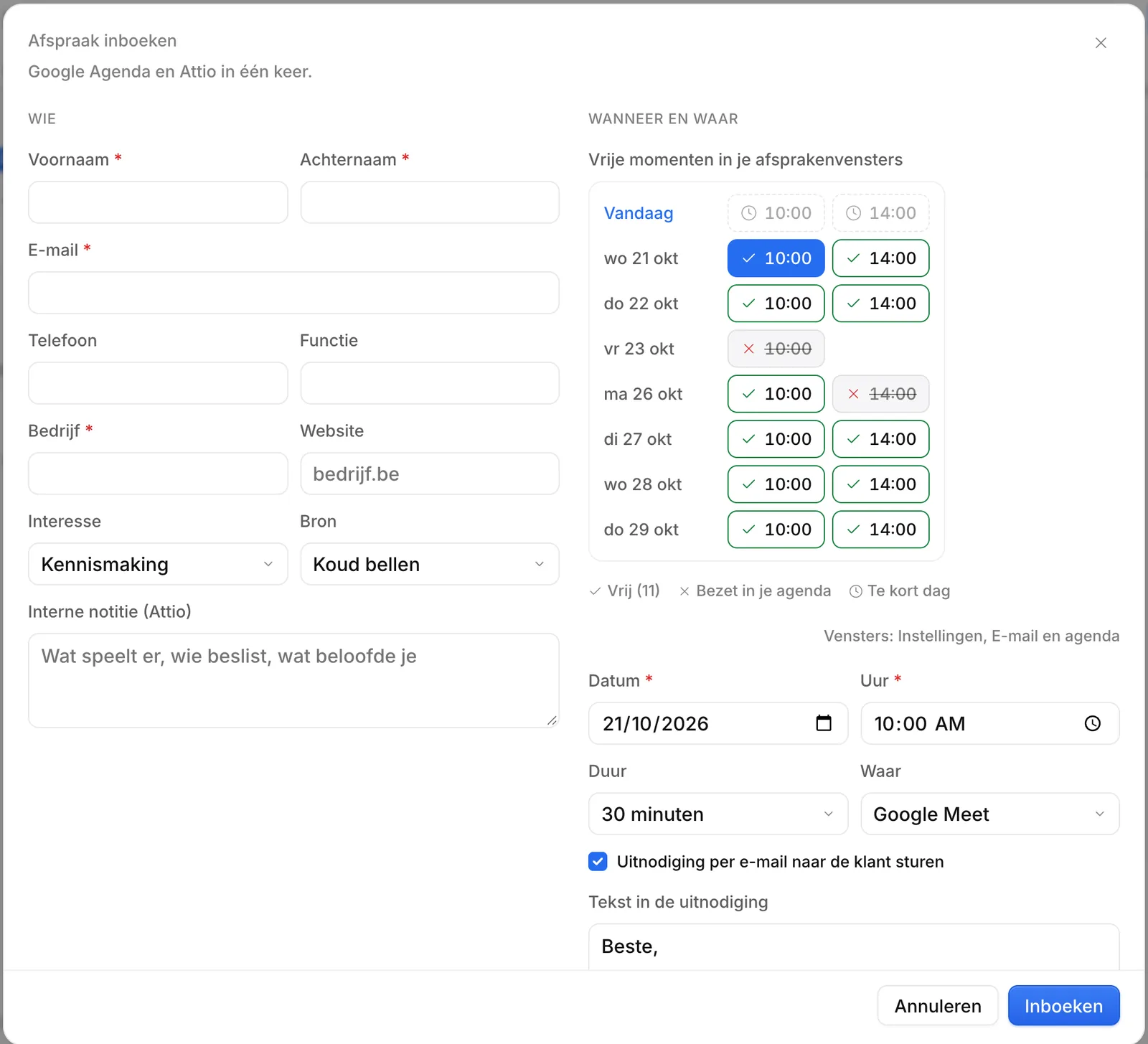Close the Afspraak inboeken dialog
The image size is (1148, 1044).
[x=1101, y=43]
